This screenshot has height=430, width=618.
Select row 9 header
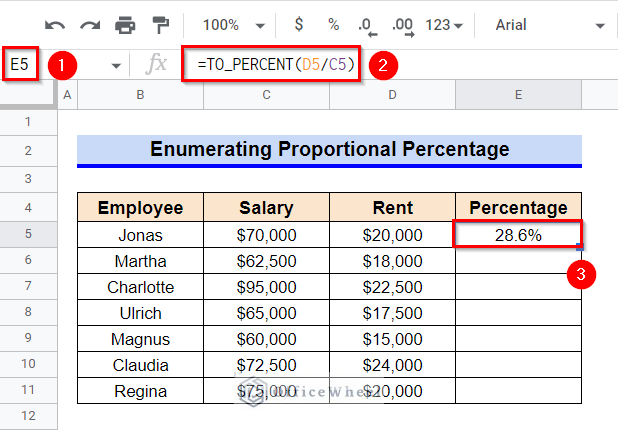pos(28,338)
